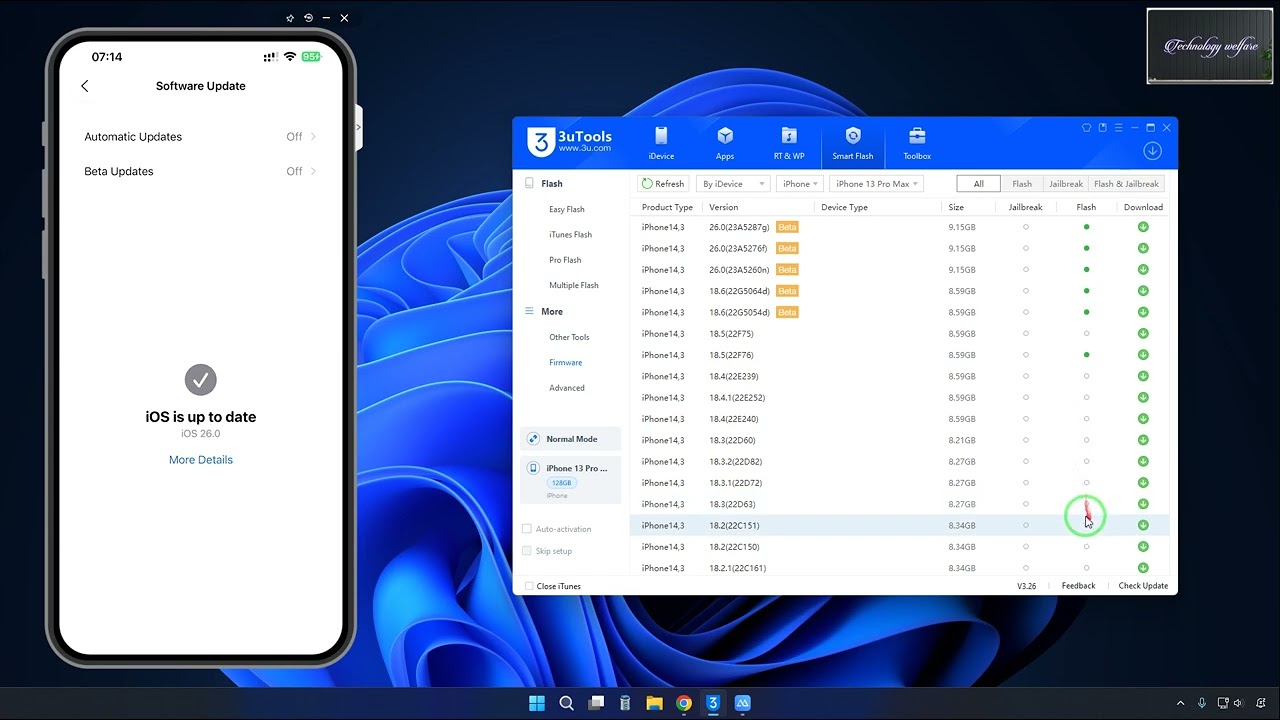The width and height of the screenshot is (1280, 720).
Task: Open Pro Flash in sidebar
Action: 565,260
